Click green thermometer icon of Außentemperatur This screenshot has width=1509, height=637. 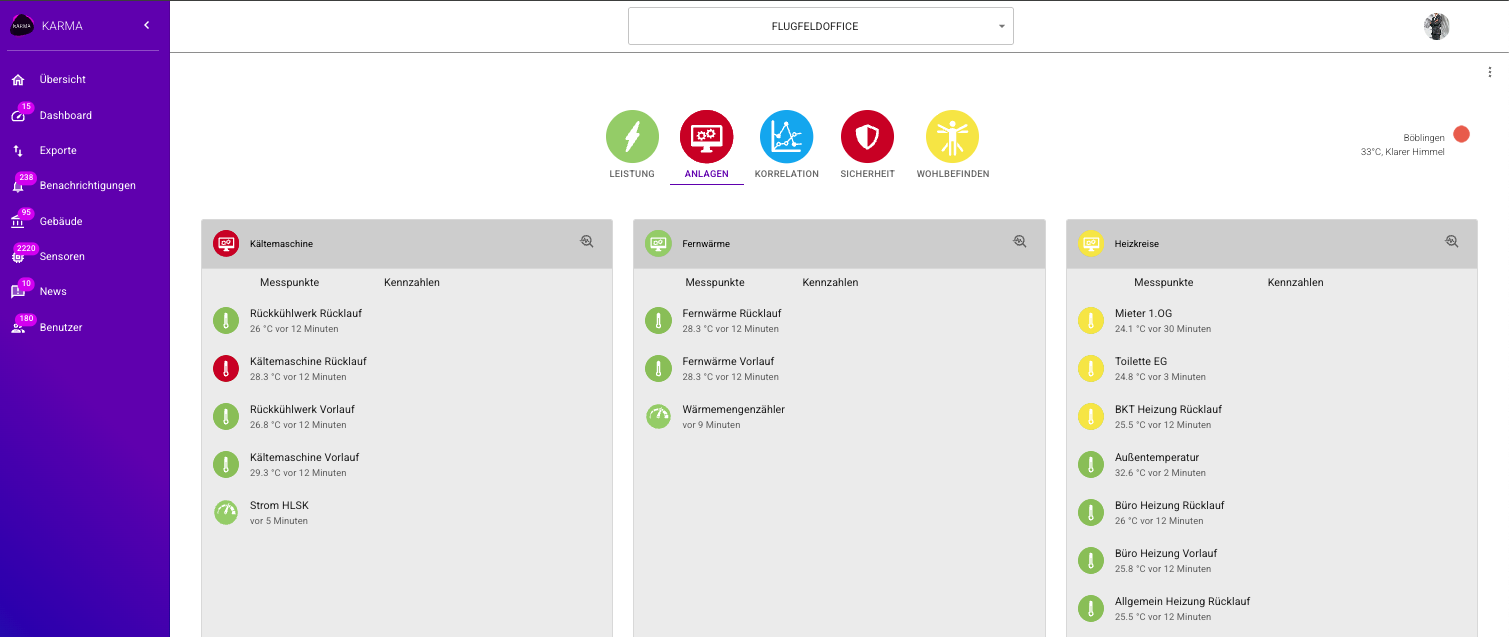1090,464
